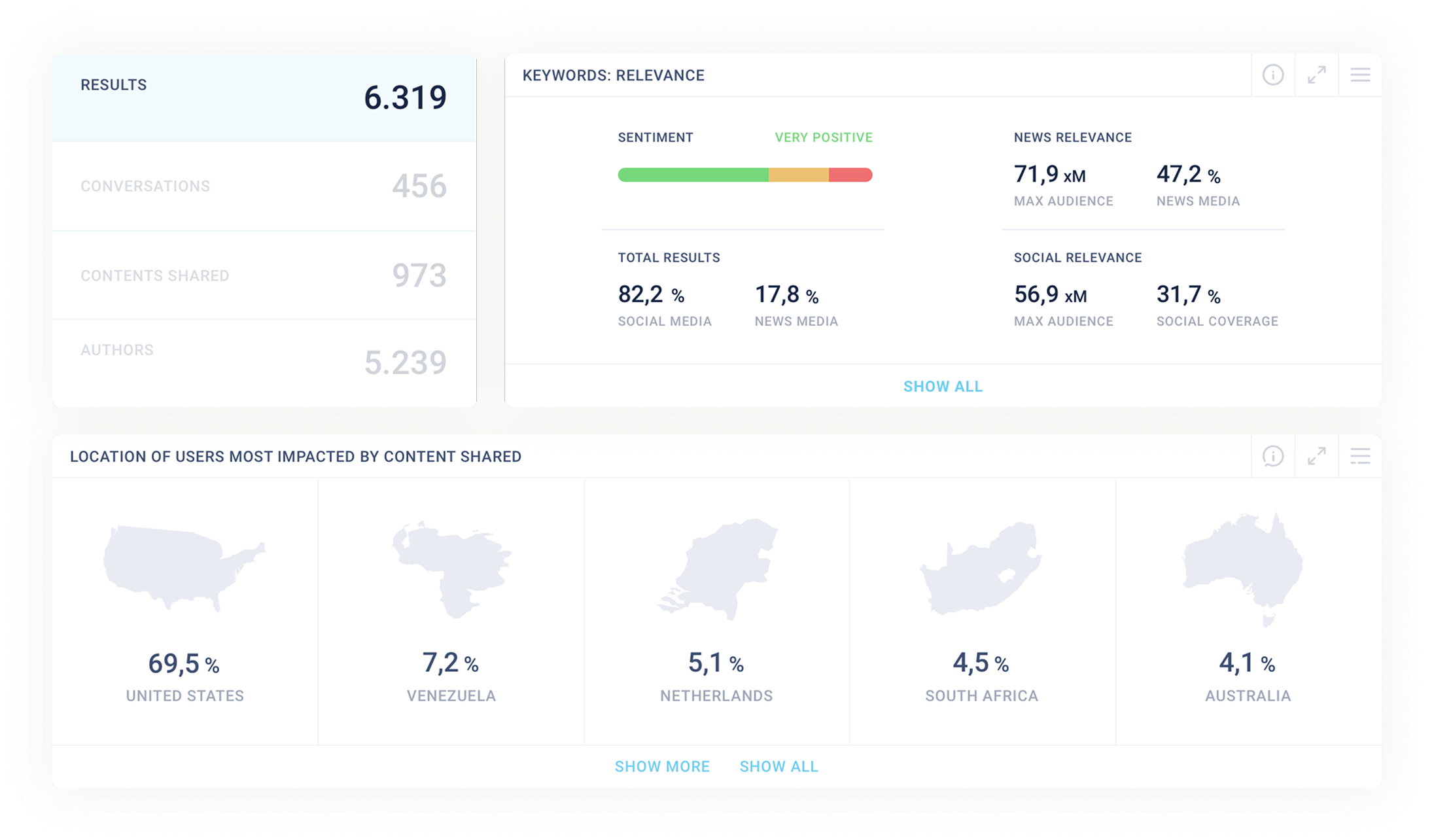
Task: Click Show All in Keywords Relevance panel
Action: 943,387
